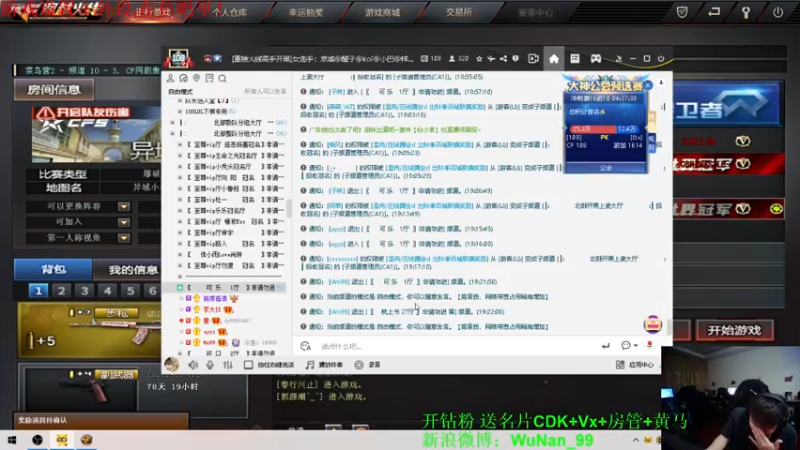Open the notes icon above channel list
The width and height of the screenshot is (800, 450).
(x=209, y=78)
